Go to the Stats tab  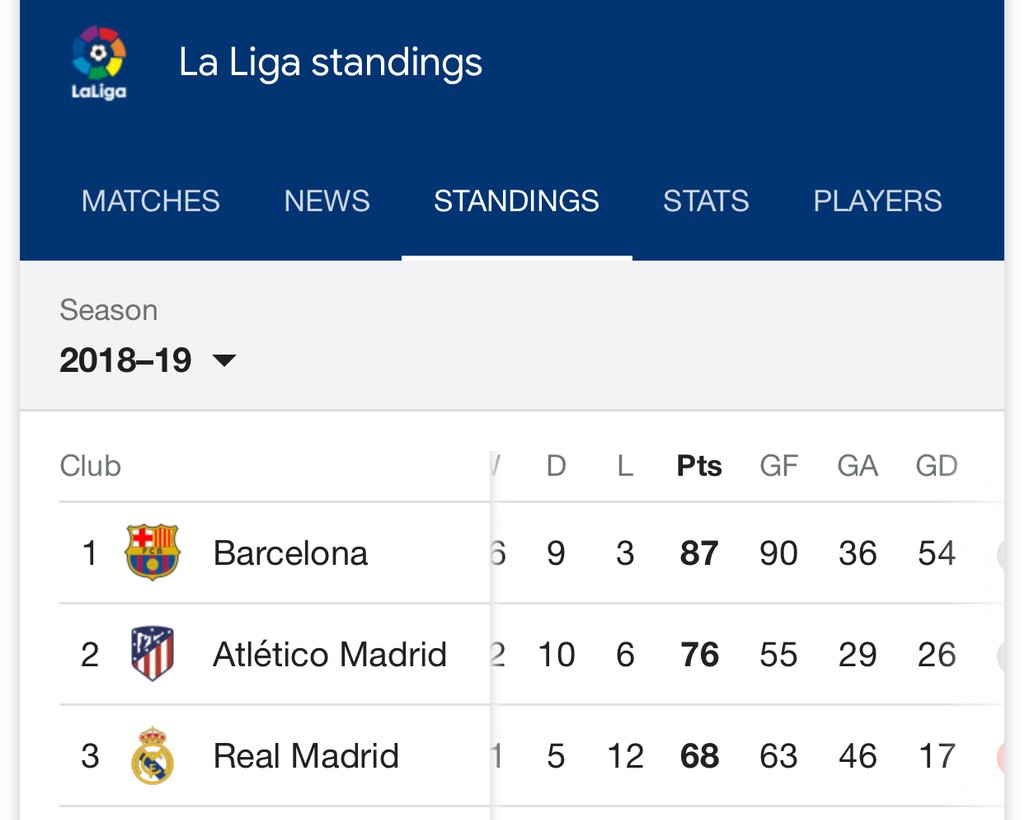coord(706,201)
